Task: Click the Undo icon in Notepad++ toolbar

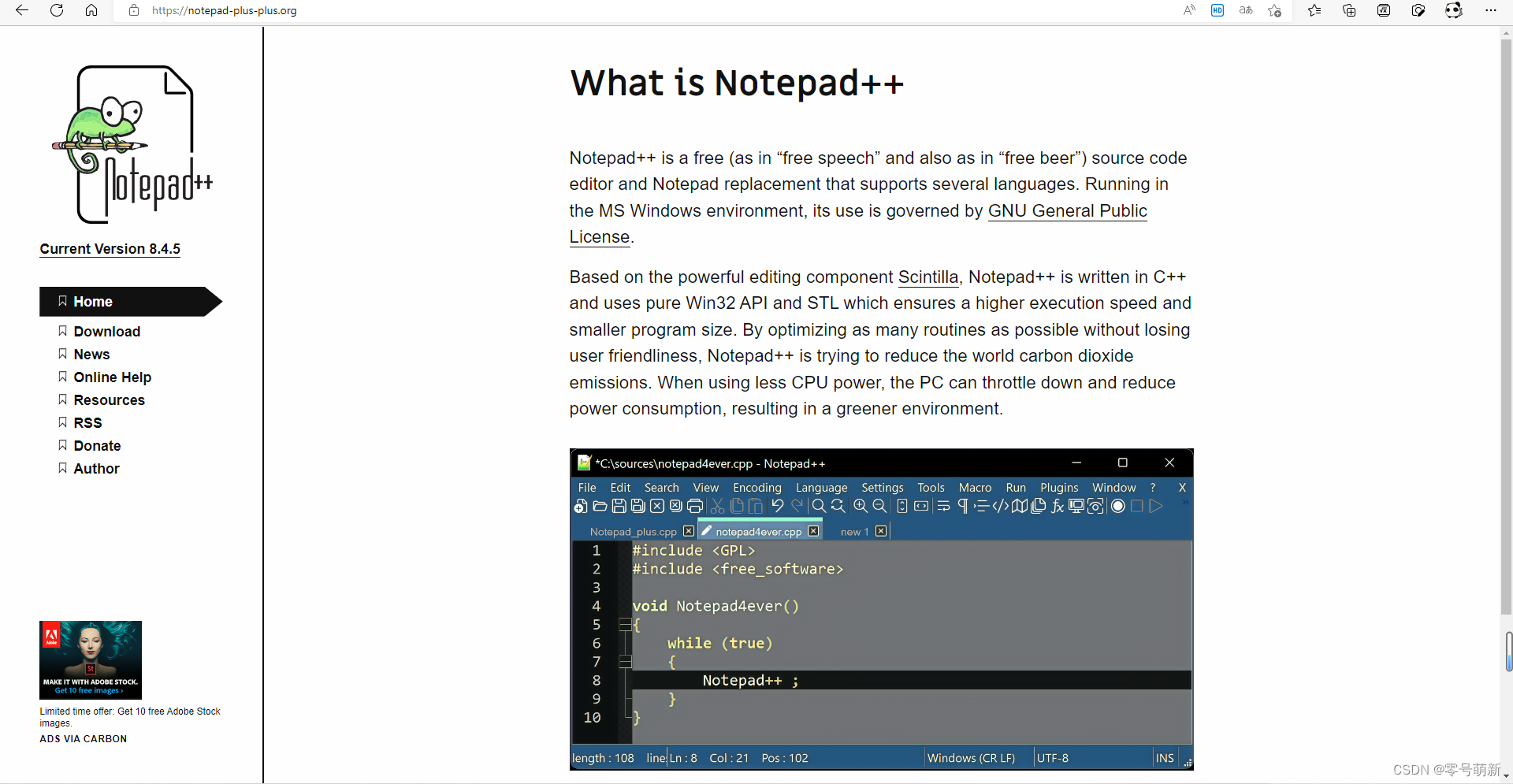Action: 778,506
